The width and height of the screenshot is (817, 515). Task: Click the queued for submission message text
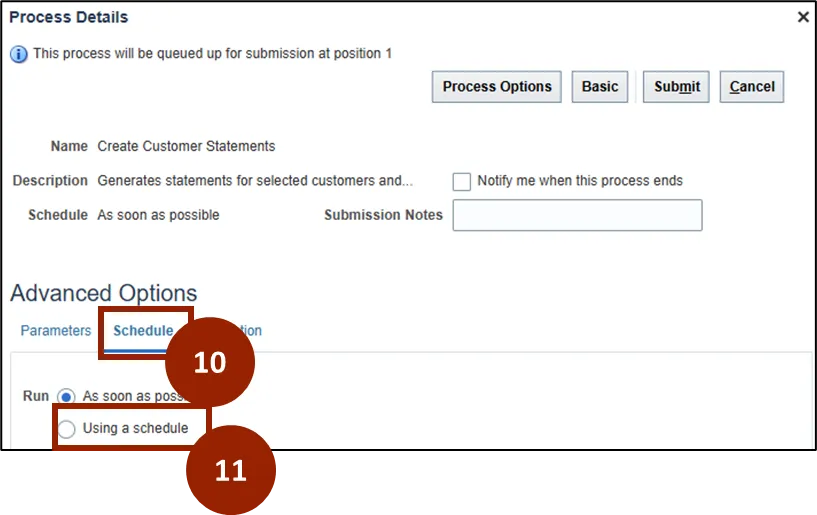(212, 54)
